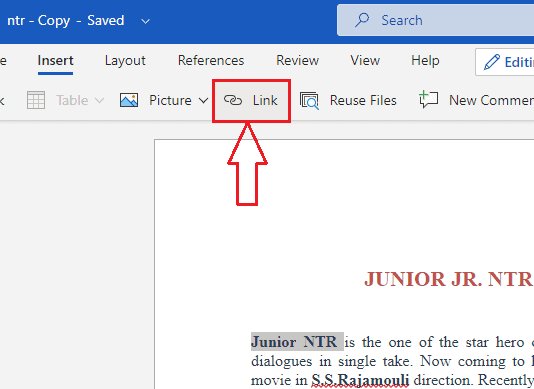Click the New Comment icon
Viewport: 534px width, 389px height.
[x=428, y=99]
